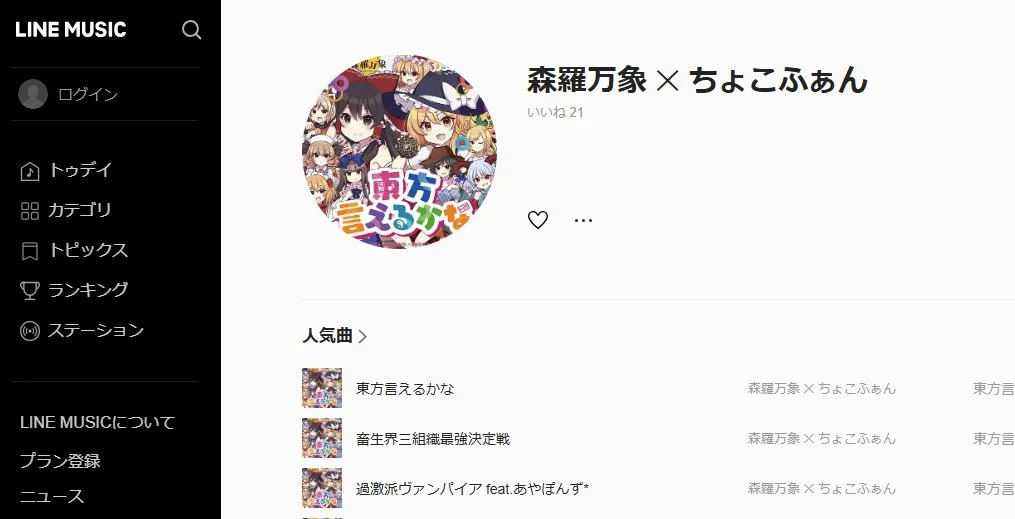Click the Today music-note house icon
1015x519 pixels.
30,171
